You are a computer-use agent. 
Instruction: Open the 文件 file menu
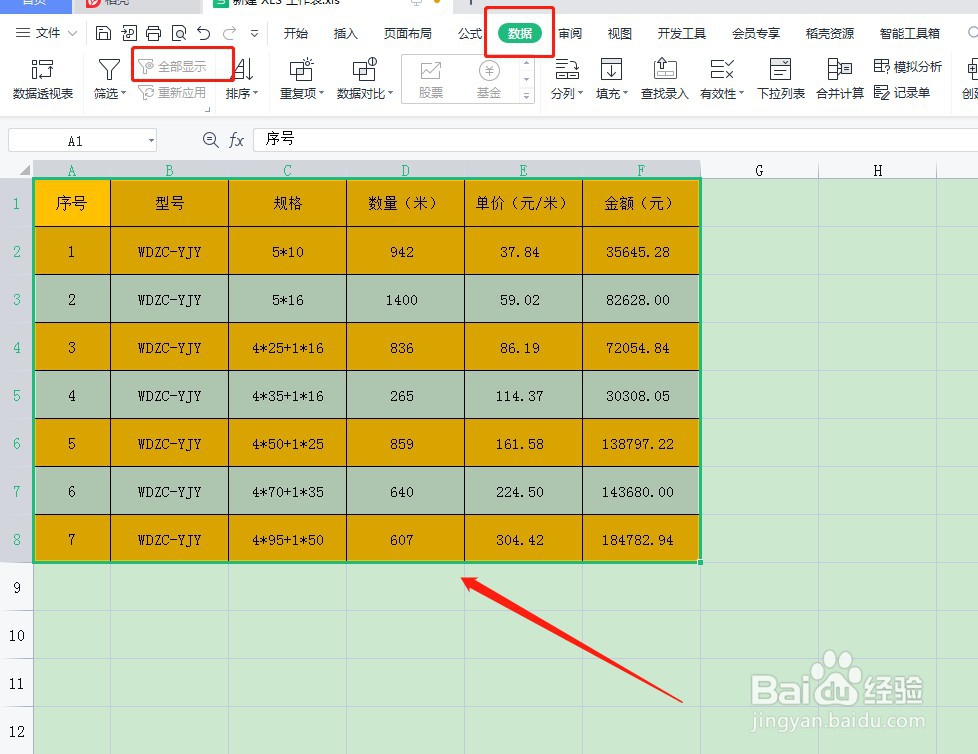point(46,33)
